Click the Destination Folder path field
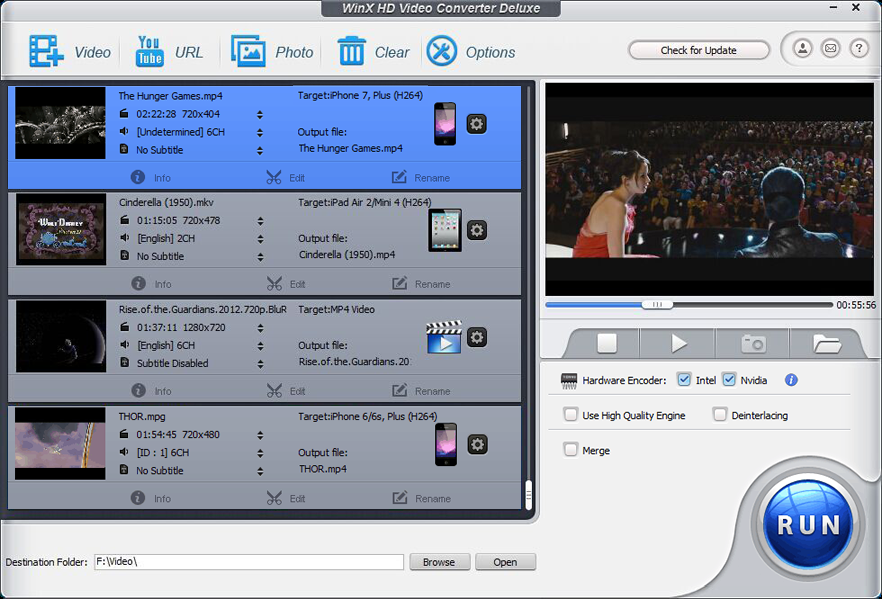Screen dimensions: 882x599 coord(249,562)
